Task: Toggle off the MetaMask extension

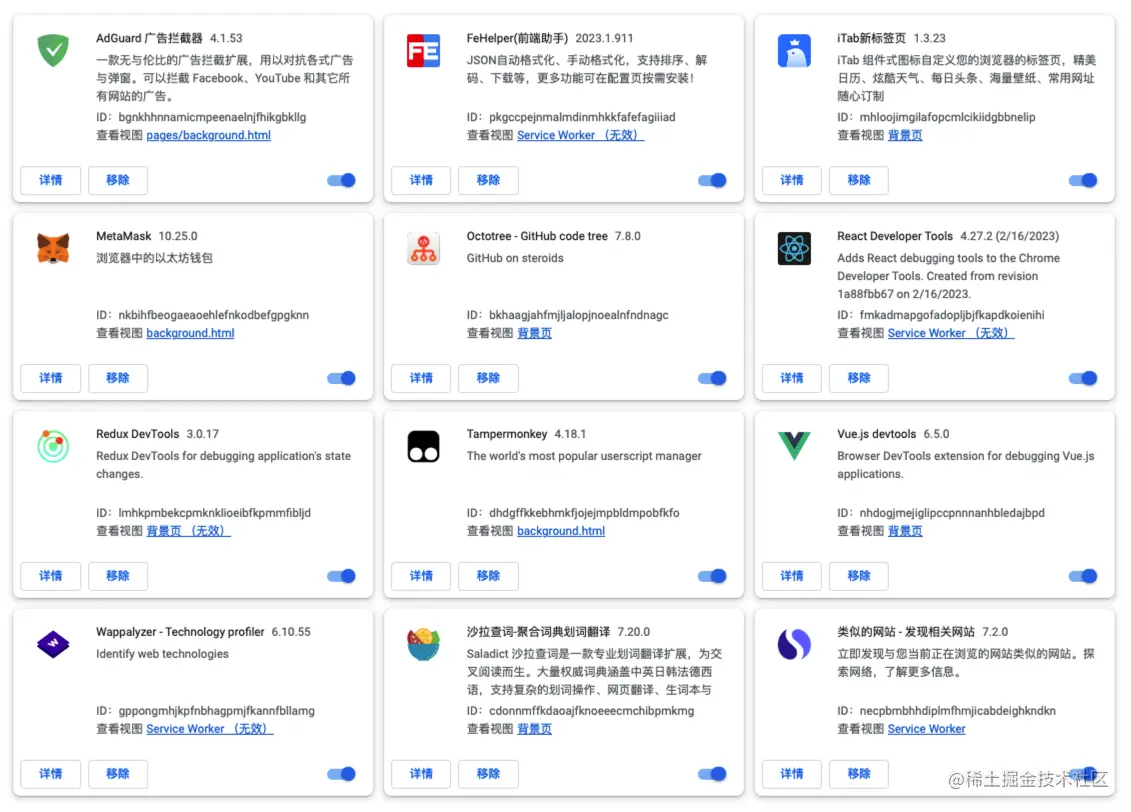Action: point(341,378)
